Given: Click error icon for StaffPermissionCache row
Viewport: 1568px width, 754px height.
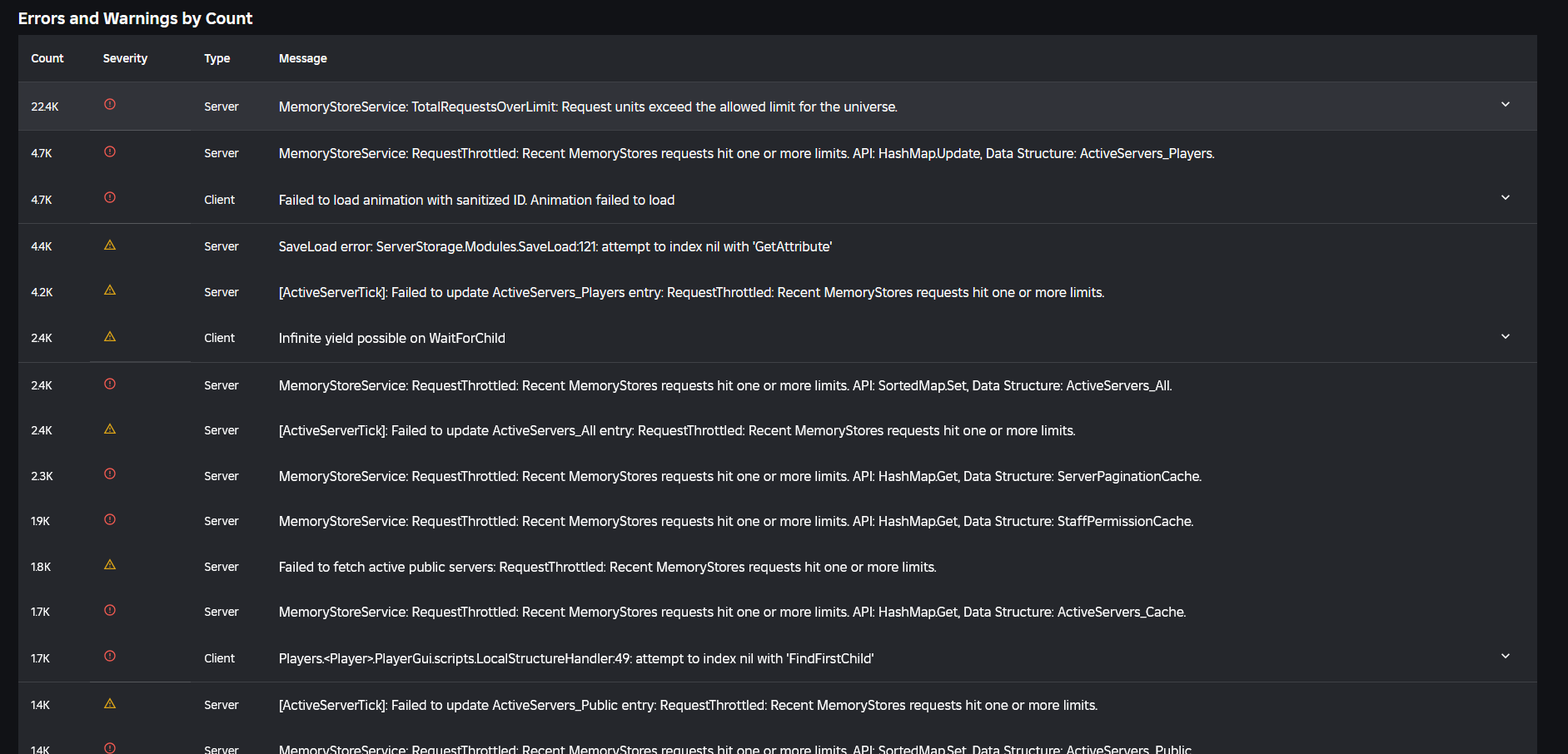Looking at the screenshot, I should (110, 519).
